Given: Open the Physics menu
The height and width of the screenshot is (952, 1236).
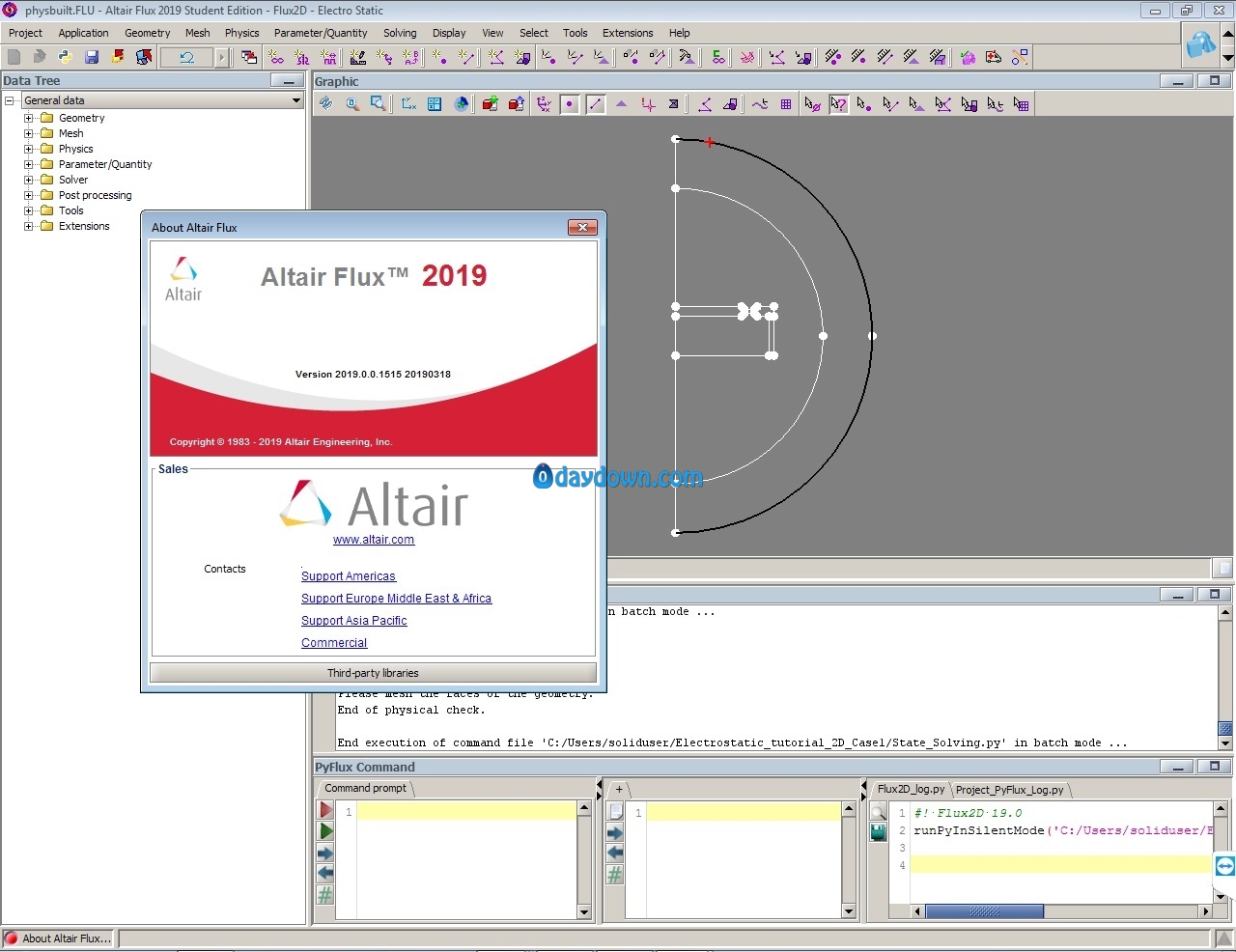Looking at the screenshot, I should coord(241,33).
